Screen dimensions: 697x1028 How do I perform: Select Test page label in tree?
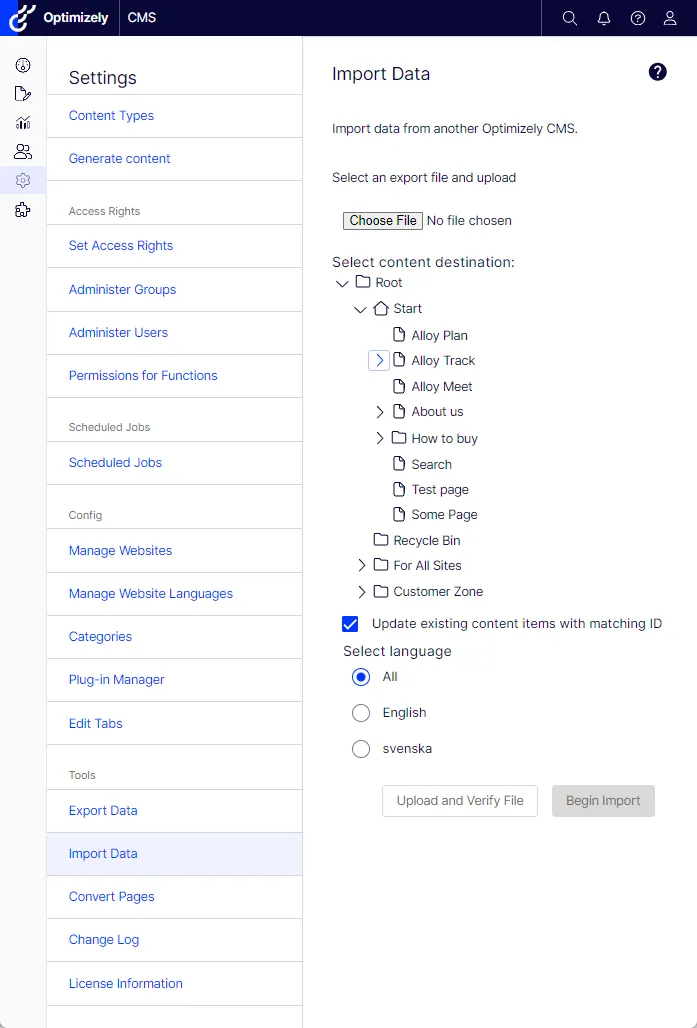440,490
